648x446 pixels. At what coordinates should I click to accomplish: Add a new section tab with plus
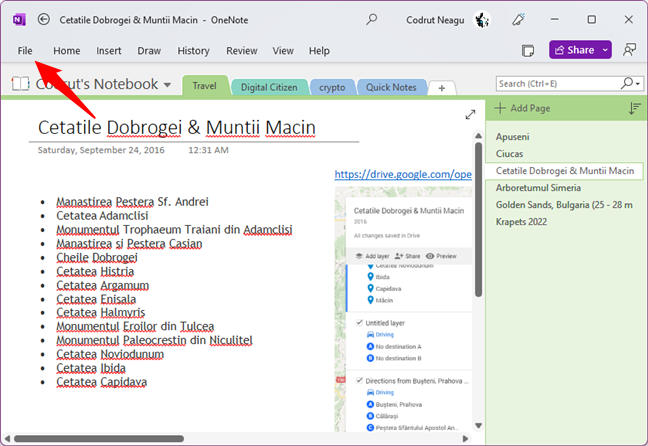pos(442,88)
